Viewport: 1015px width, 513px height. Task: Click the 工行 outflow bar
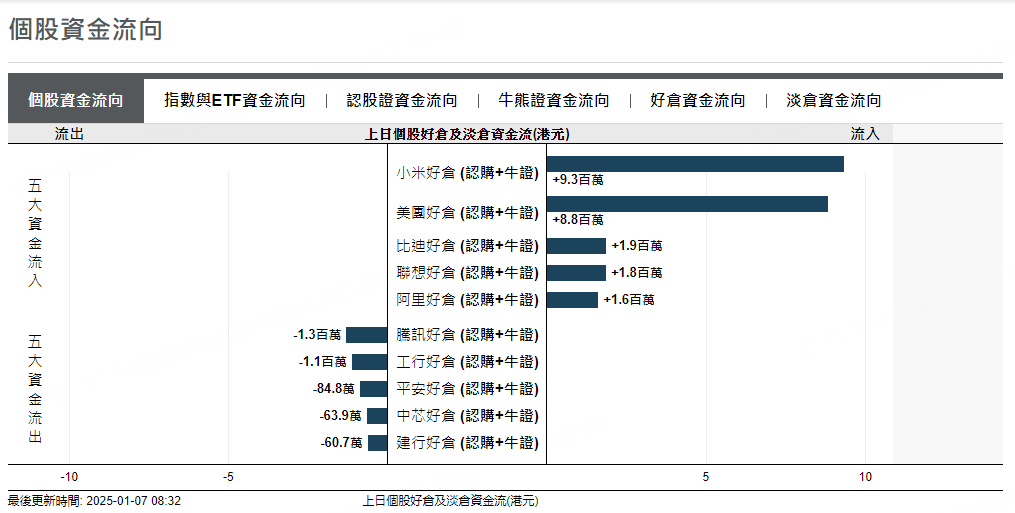[x=370, y=362]
